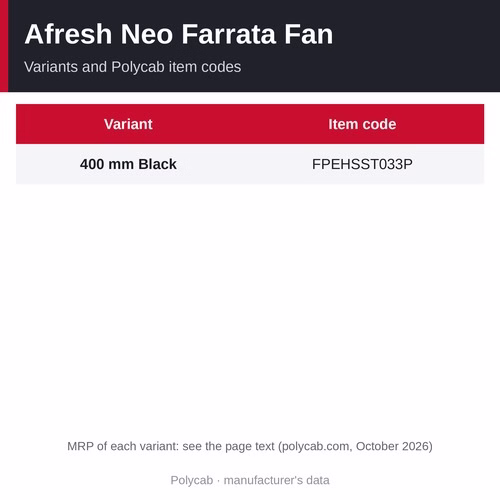Click the word Polycab in bottom credit
The image size is (500, 500).
pos(192,480)
